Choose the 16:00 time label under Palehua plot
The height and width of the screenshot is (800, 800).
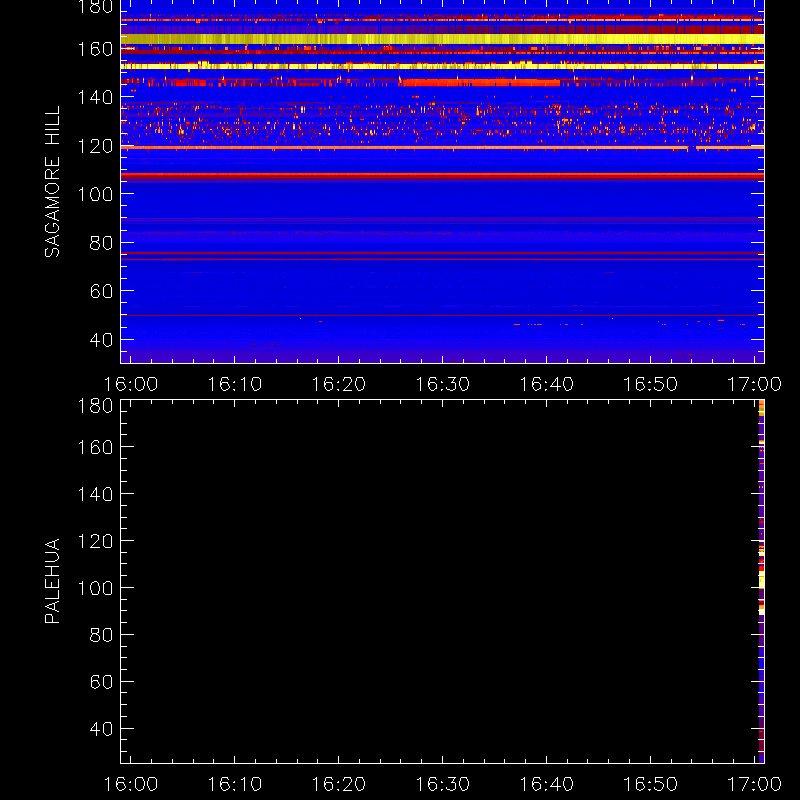(131, 784)
